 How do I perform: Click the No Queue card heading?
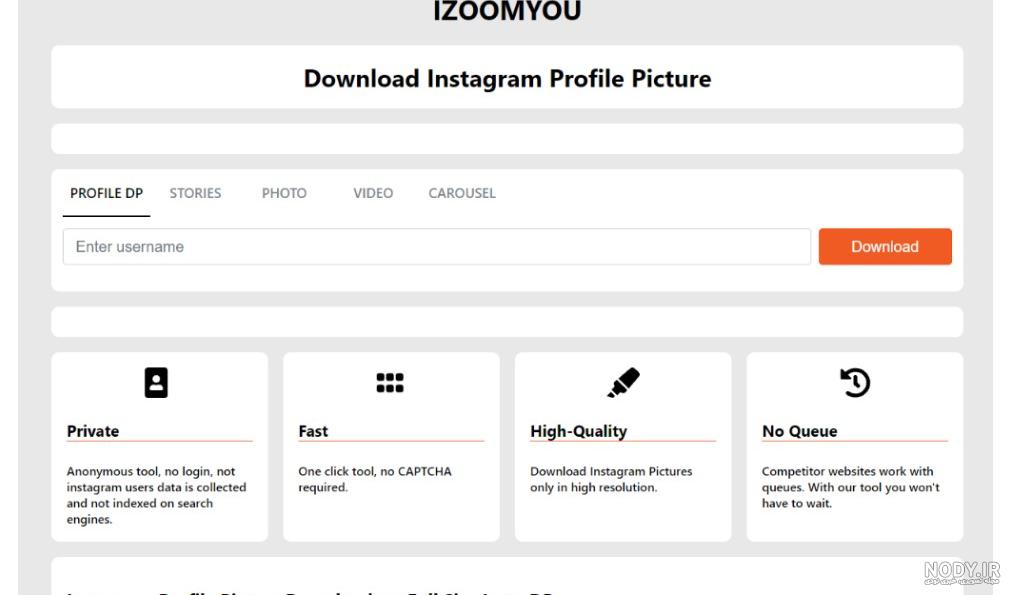tap(800, 431)
